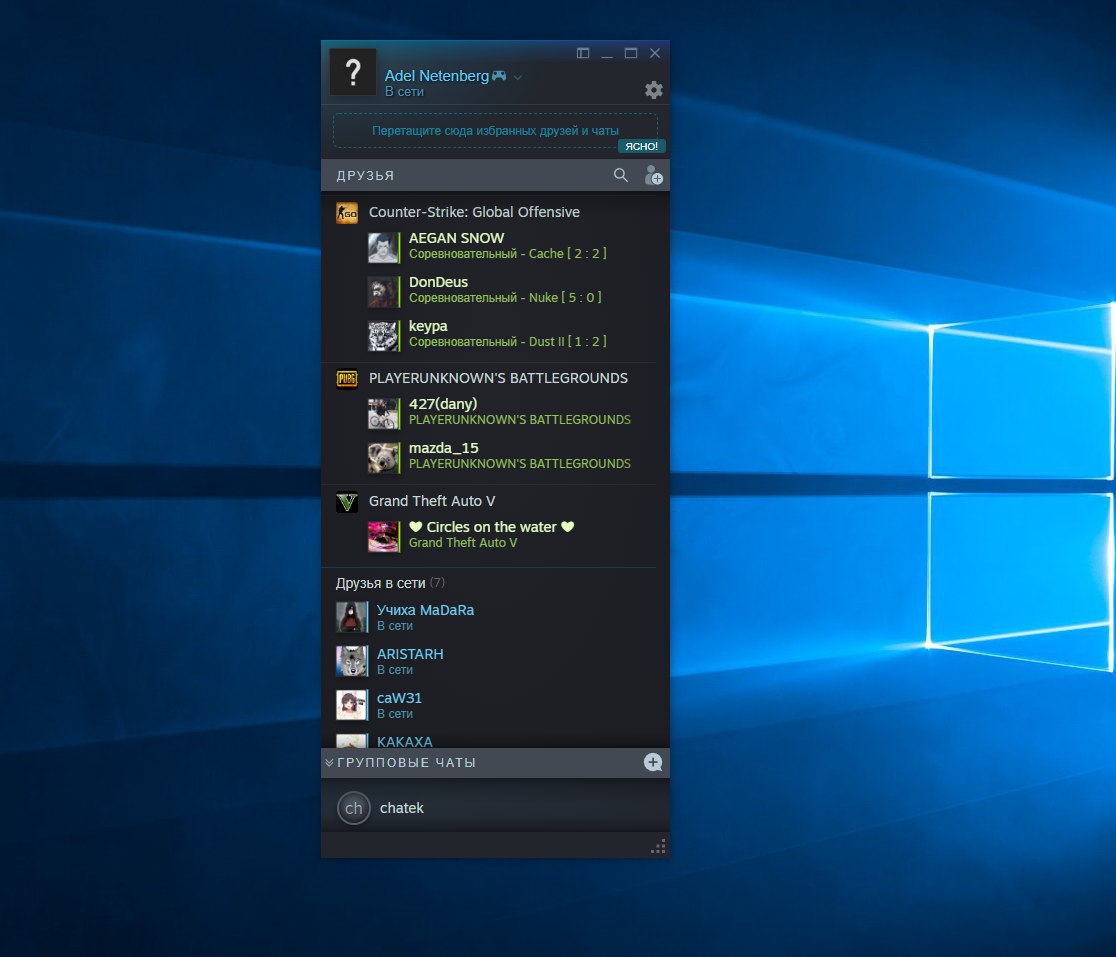Open chat with DonDeus
The width and height of the screenshot is (1116, 957).
coord(495,290)
